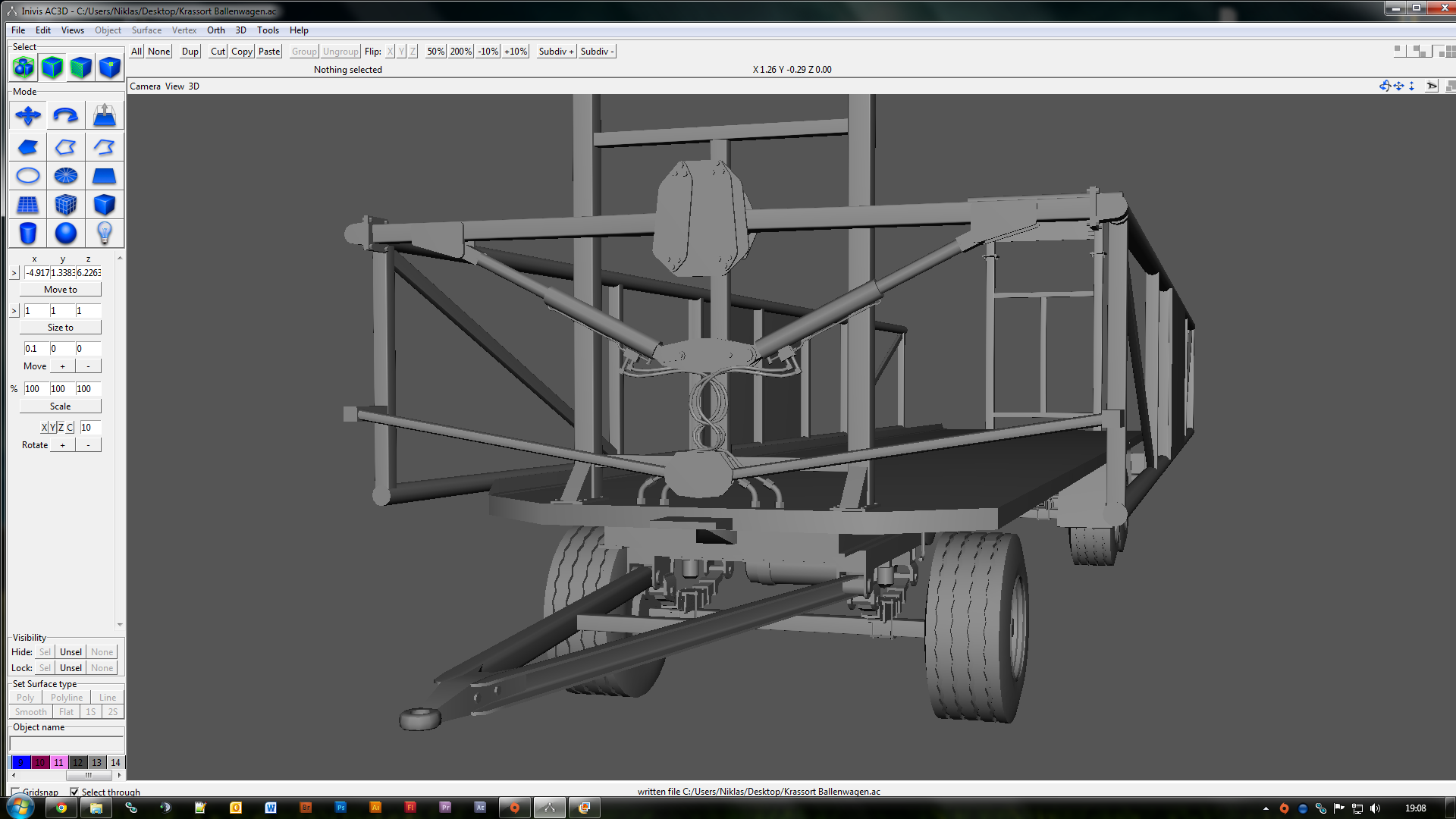This screenshot has height=819, width=1456.
Task: Pick the Cylinder primitive tool
Action: point(28,233)
